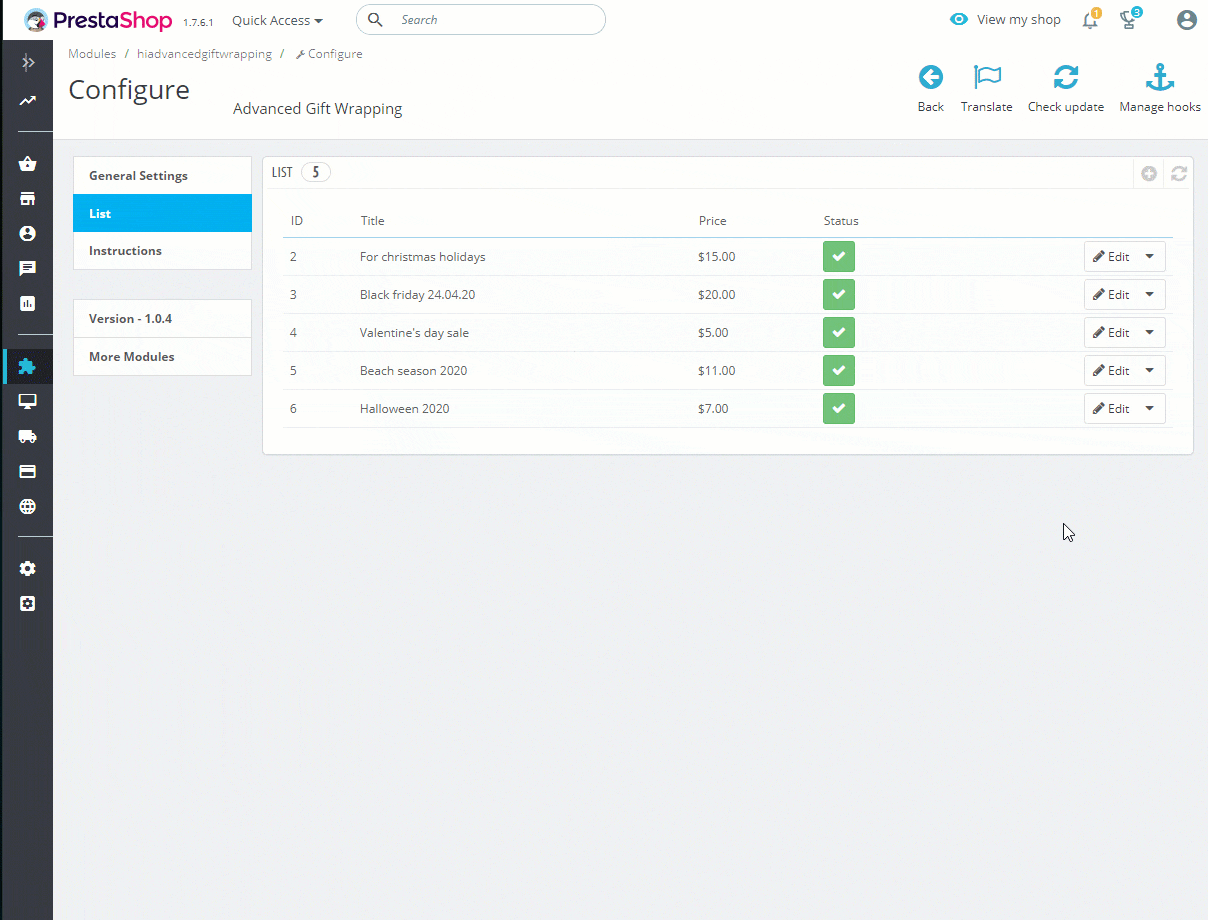The image size is (1208, 920).
Task: Click the notifications bell icon
Action: [x=1090, y=20]
